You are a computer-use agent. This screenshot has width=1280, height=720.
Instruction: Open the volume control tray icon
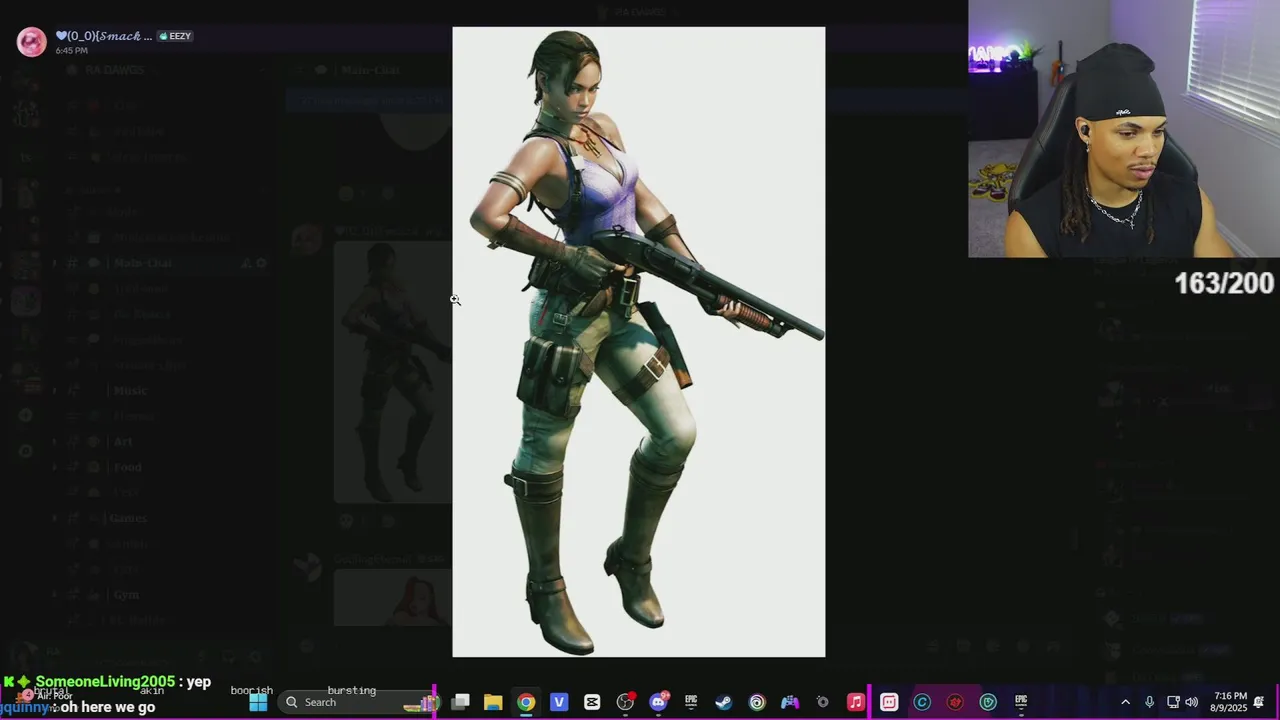1191,702
